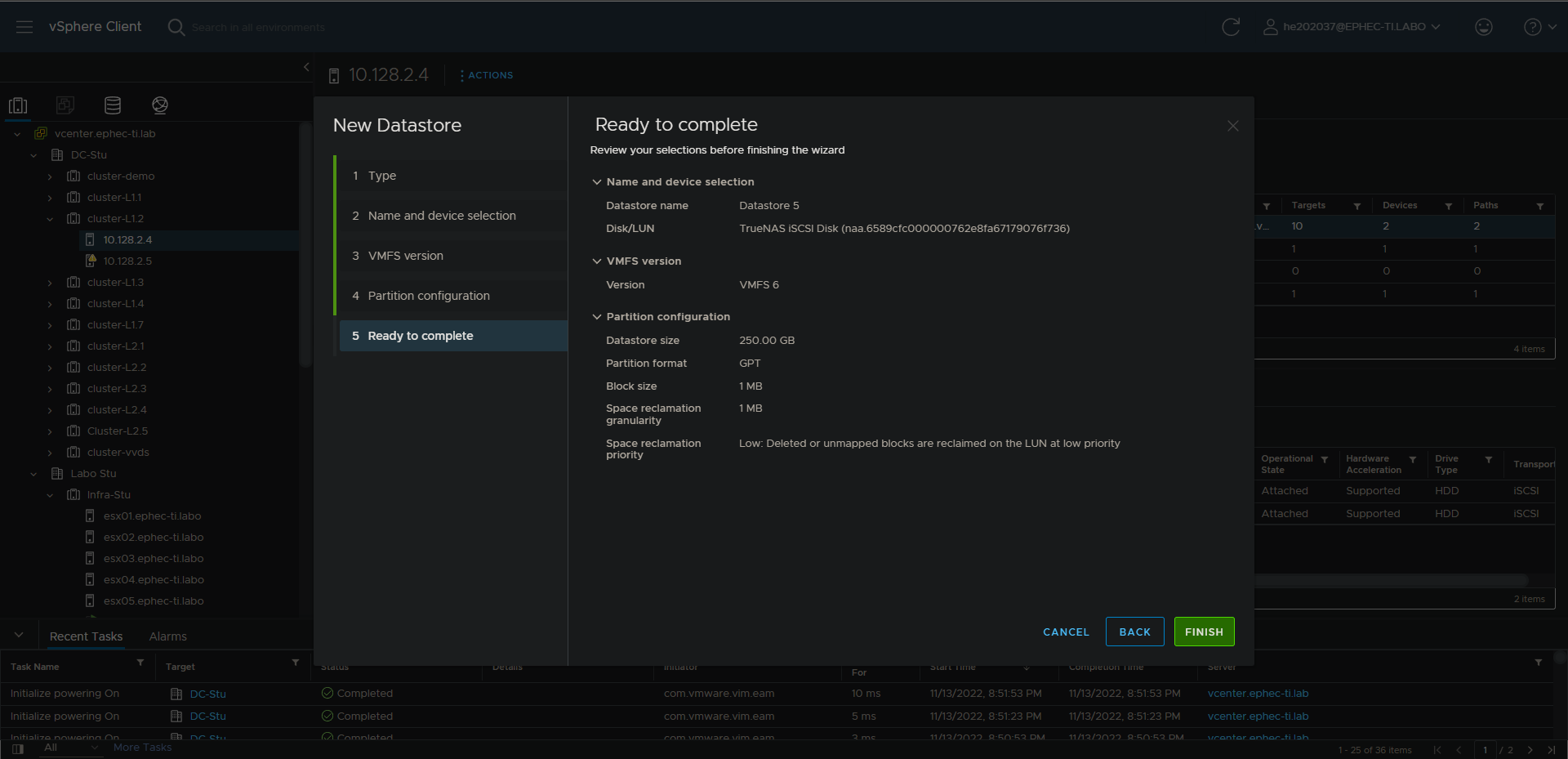Screen dimensions: 1568x759
Task: Select Labo Stu datacenter
Action: click(x=93, y=474)
